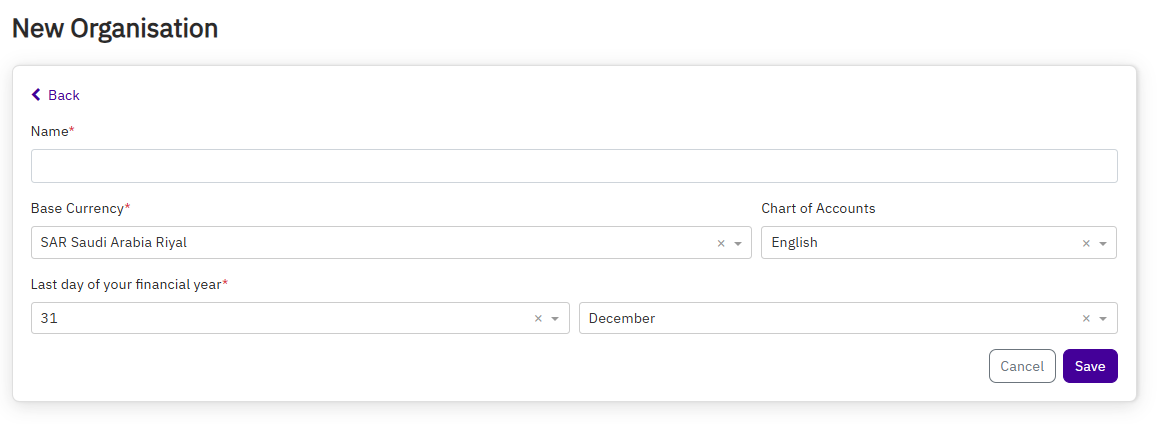The height and width of the screenshot is (424, 1162).
Task: Save the new organisation
Action: tap(1090, 366)
